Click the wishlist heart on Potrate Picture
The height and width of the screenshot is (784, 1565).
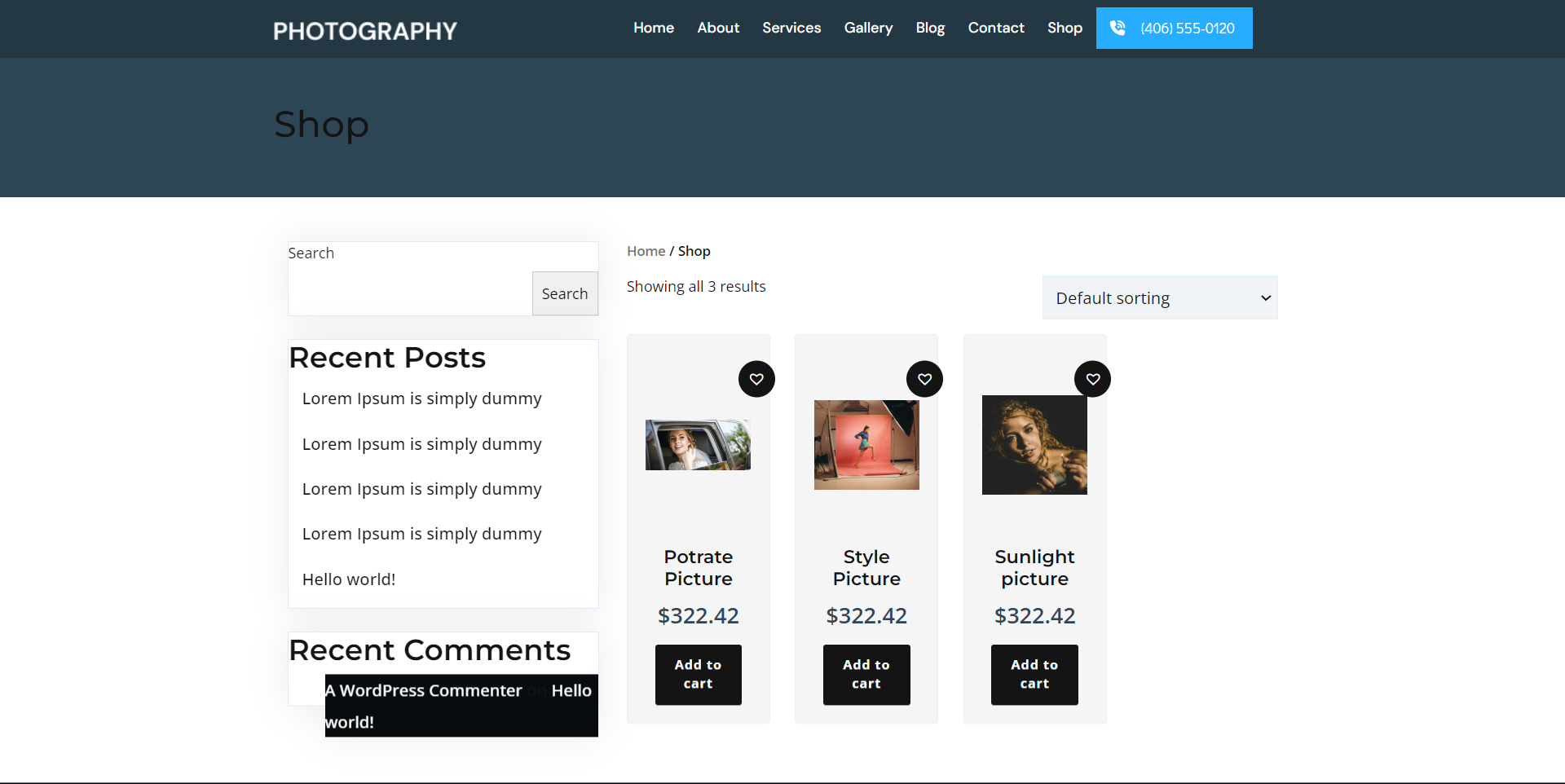pyautogui.click(x=756, y=379)
